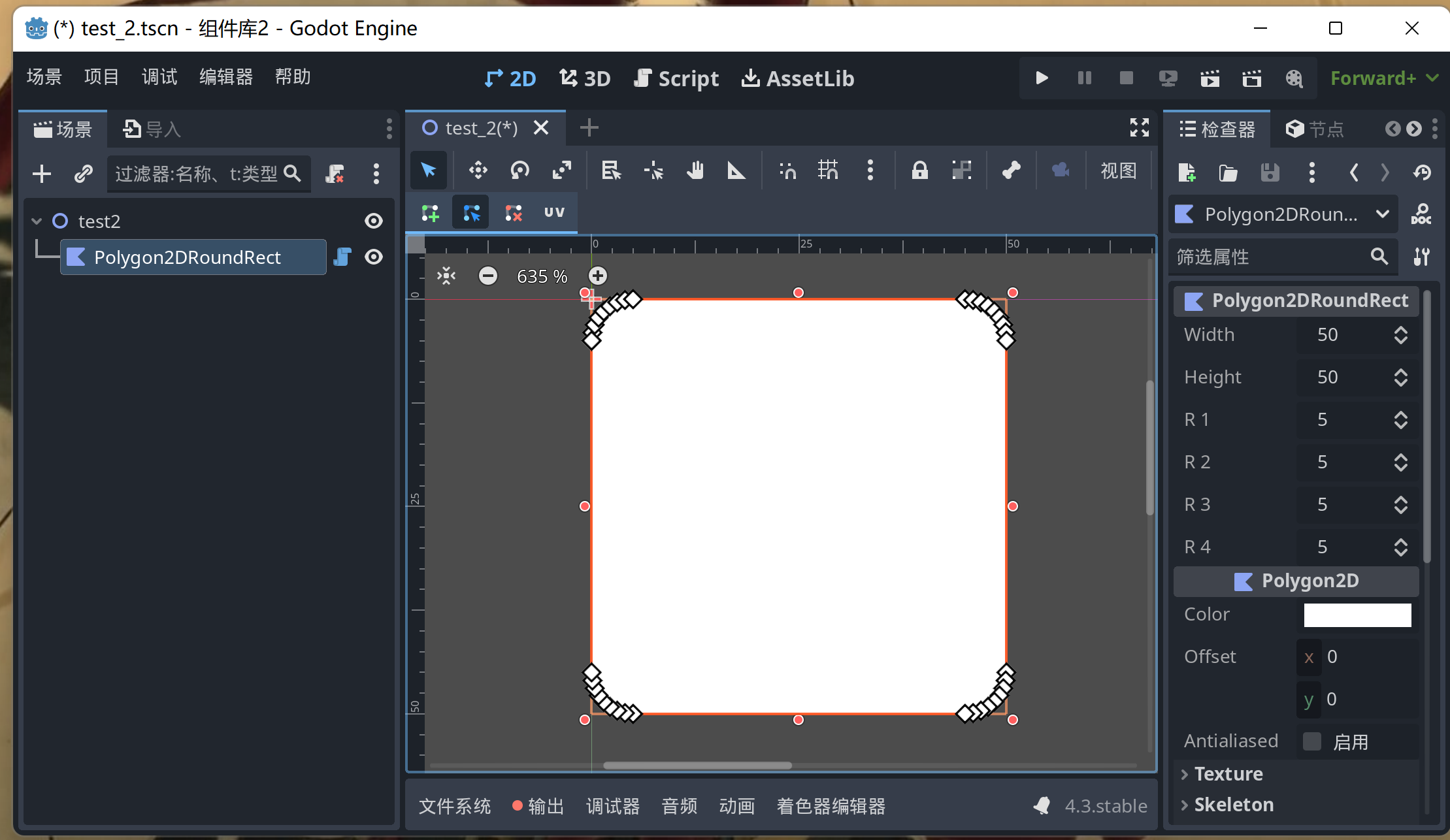Detach script from selected node
Screen dimensions: 1450x840
pos(335,174)
